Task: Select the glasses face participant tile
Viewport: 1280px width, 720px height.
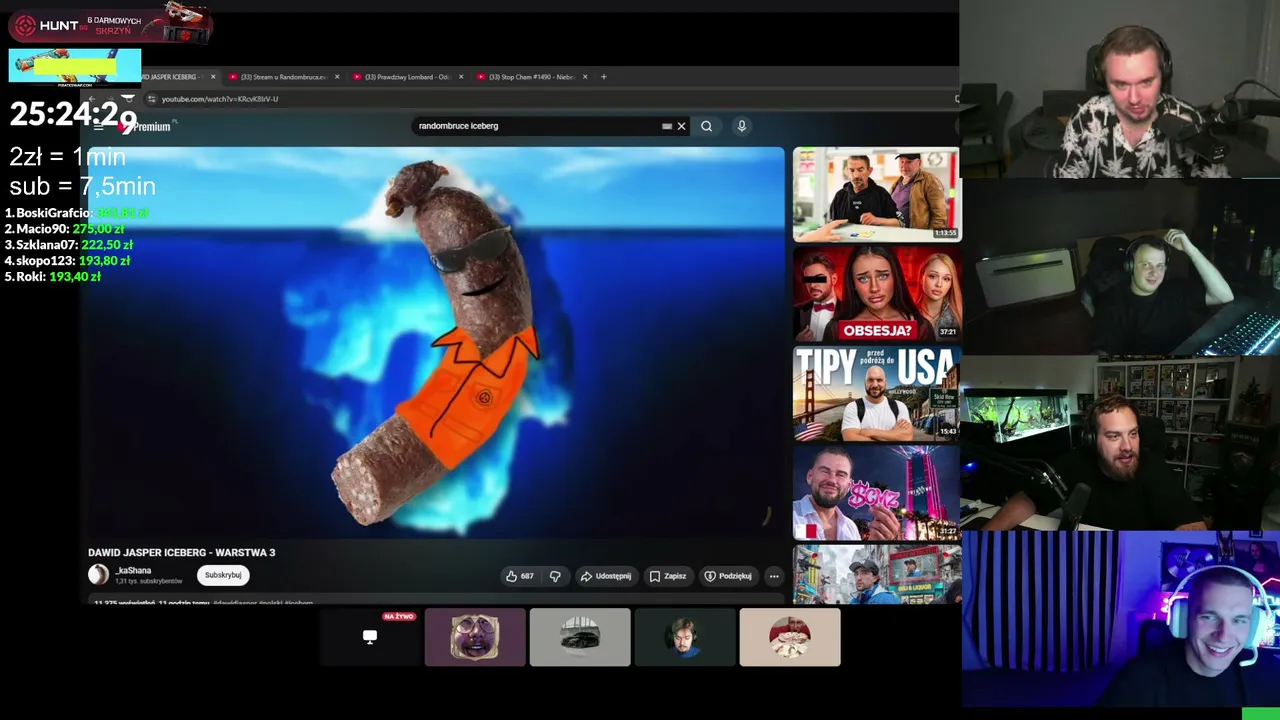Action: click(x=475, y=637)
